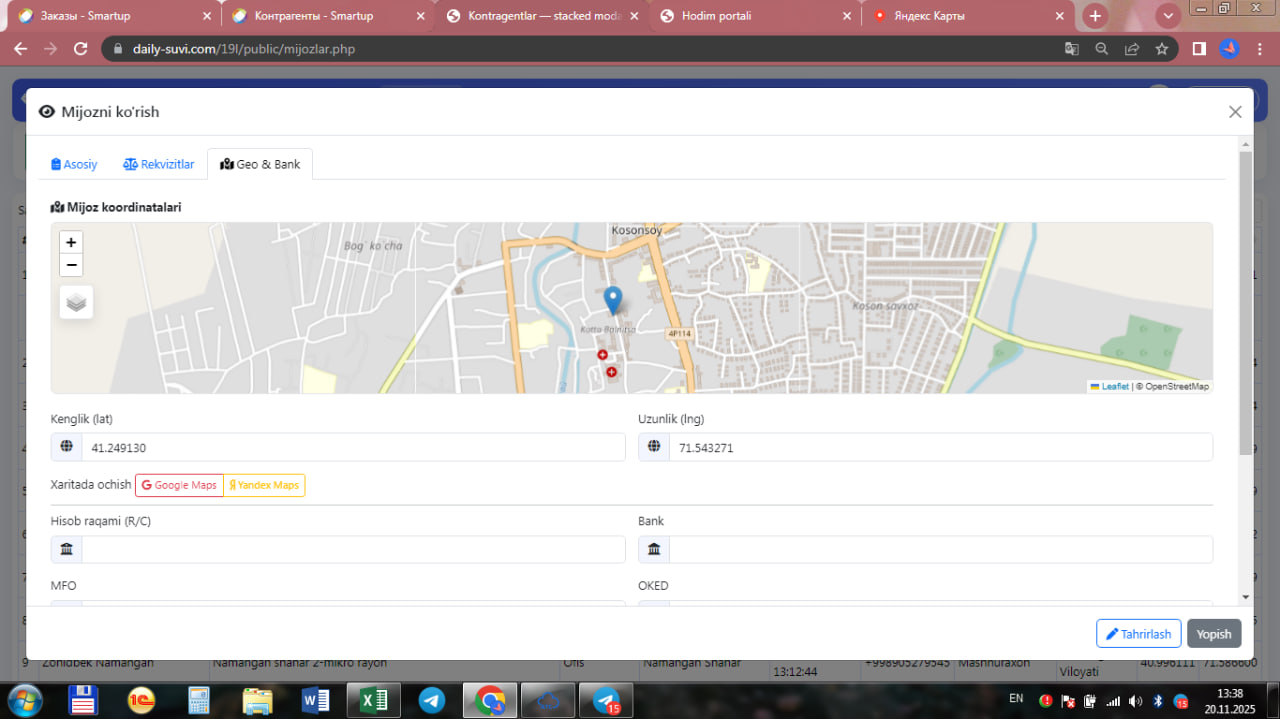
Task: Click the blue location marker pin
Action: coord(613,299)
